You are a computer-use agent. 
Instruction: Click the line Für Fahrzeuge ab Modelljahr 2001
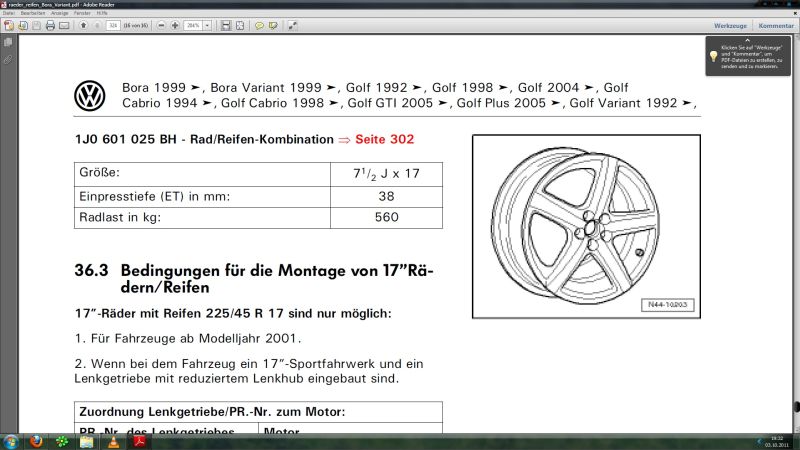pos(188,338)
